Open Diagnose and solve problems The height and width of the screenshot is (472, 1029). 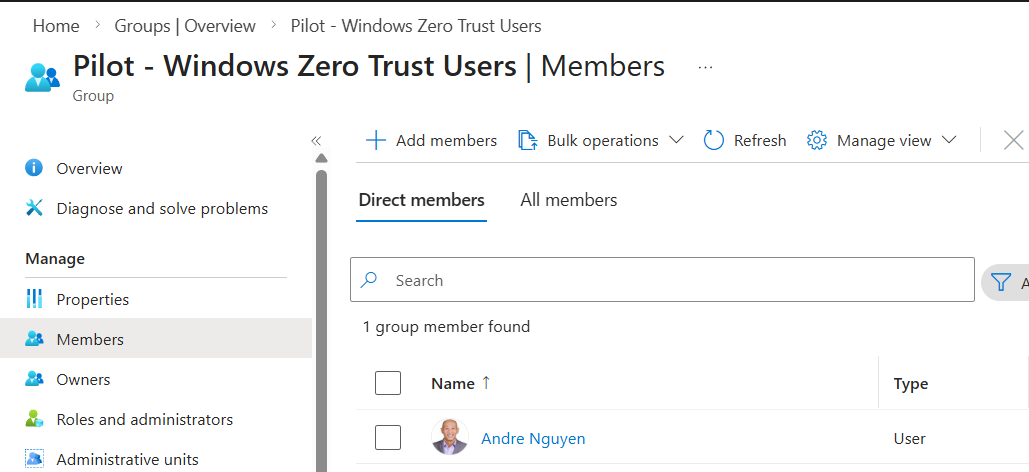point(162,209)
